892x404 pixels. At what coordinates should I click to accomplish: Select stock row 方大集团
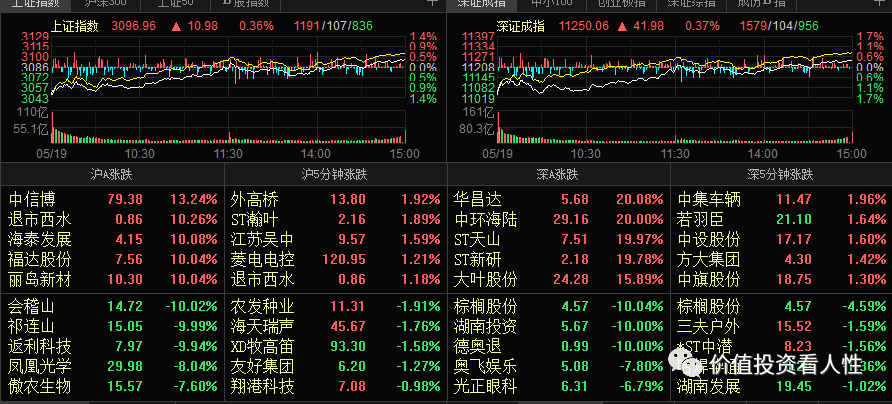point(781,259)
